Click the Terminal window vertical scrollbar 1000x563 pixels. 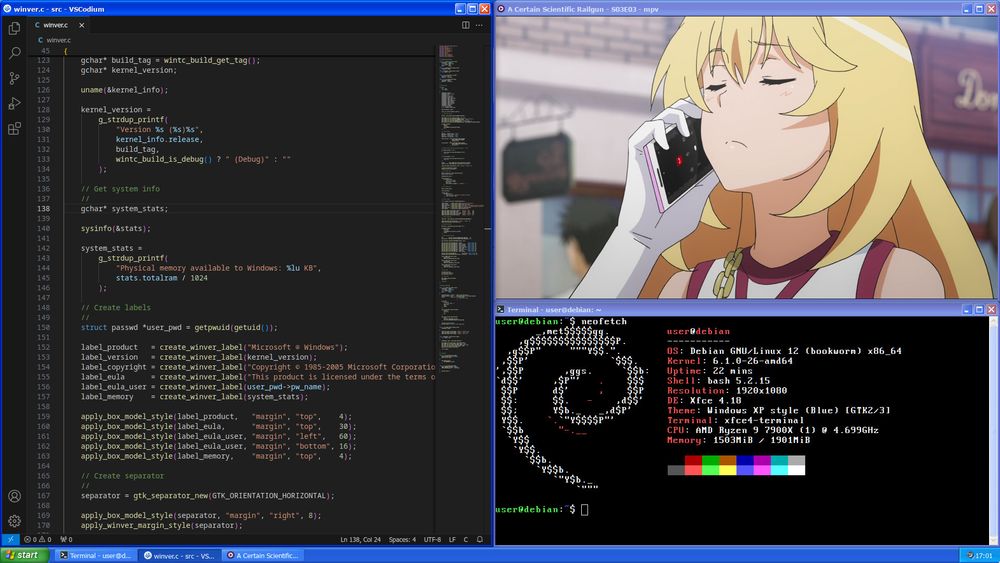click(992, 430)
